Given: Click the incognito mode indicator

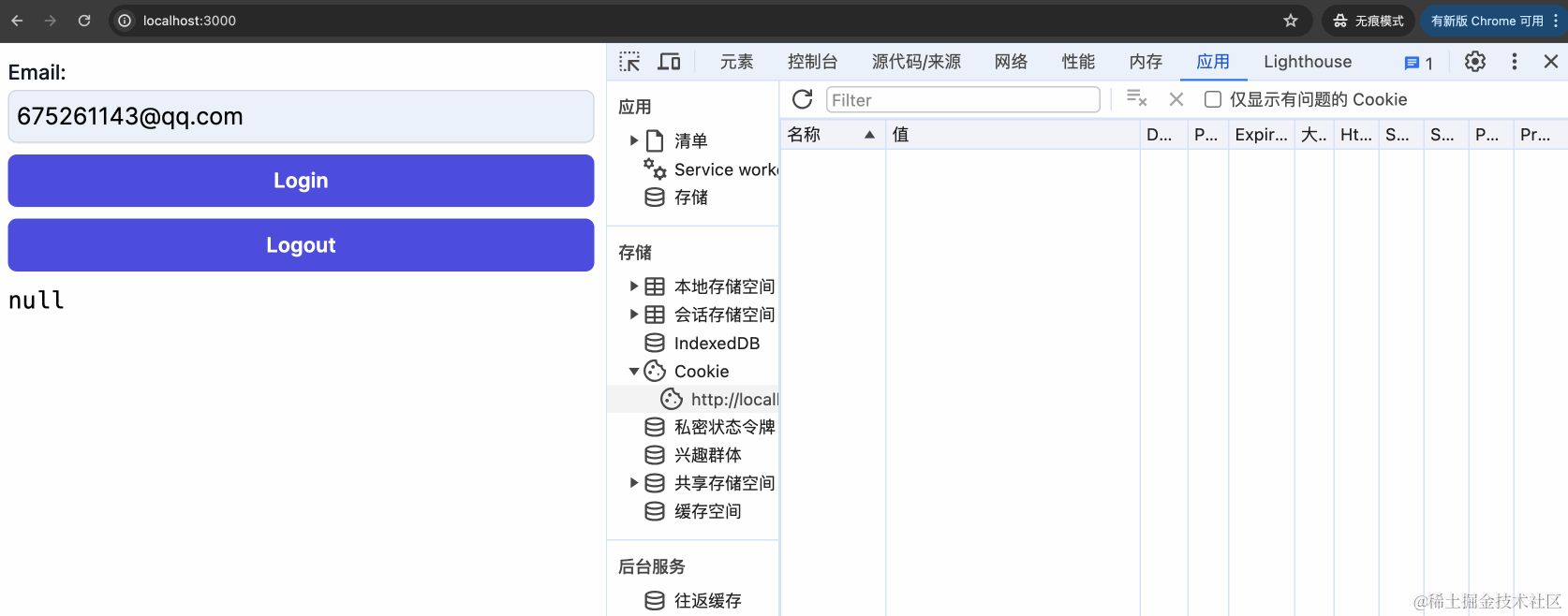Looking at the screenshot, I should tap(1368, 21).
